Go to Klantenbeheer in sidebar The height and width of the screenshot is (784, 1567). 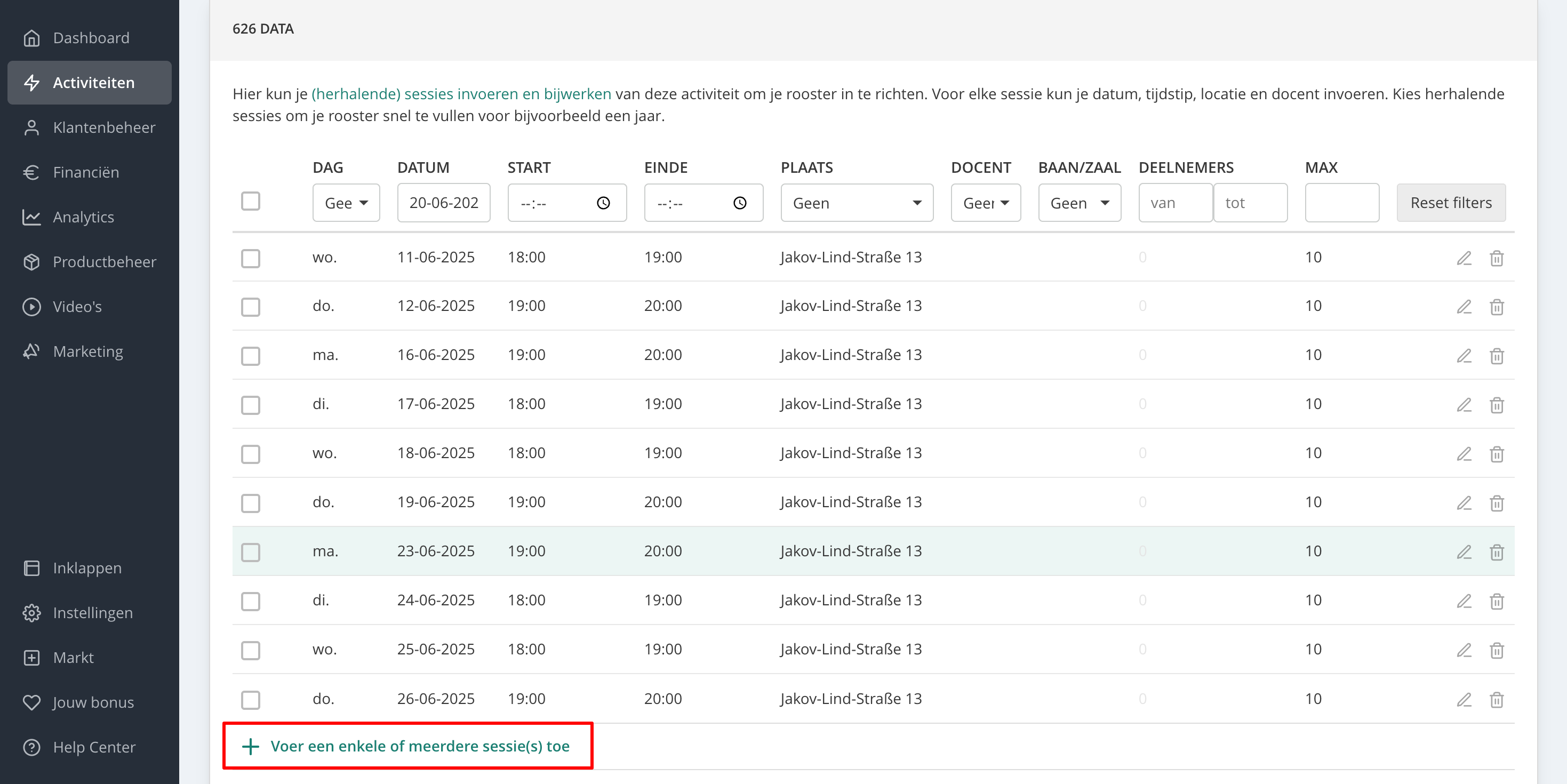[104, 127]
